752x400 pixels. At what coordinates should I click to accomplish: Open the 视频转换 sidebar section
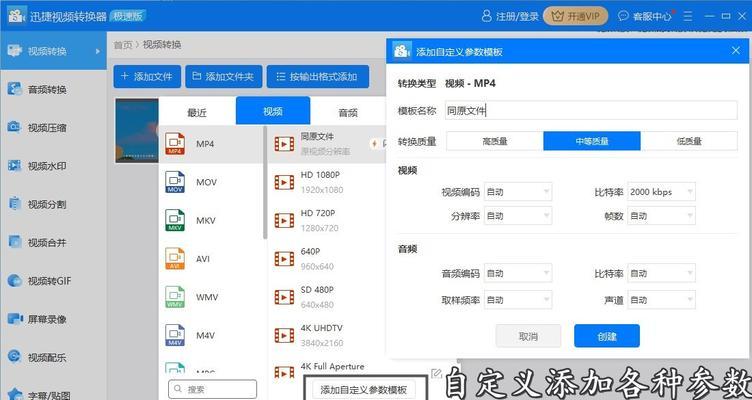pos(53,51)
